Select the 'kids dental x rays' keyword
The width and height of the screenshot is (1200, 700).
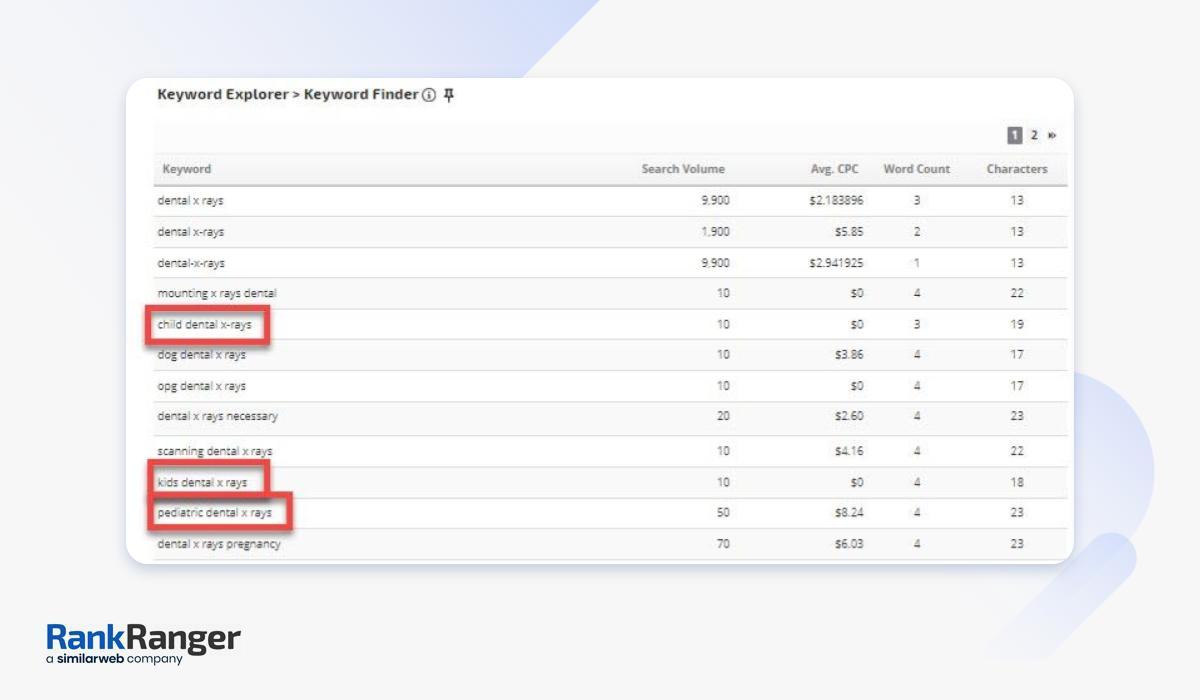pos(202,483)
